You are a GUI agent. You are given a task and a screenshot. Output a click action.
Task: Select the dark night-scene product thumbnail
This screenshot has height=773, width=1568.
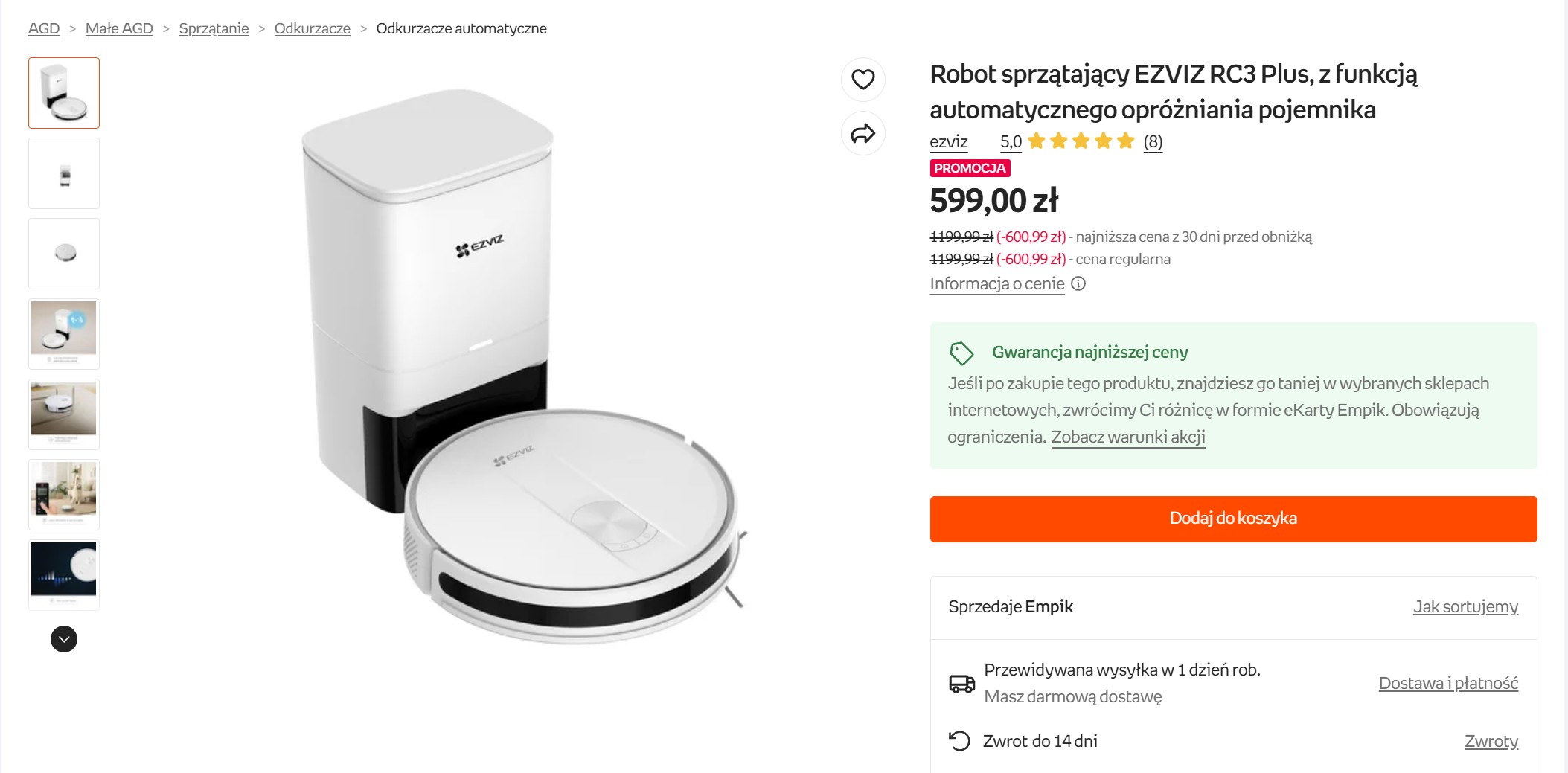64,574
